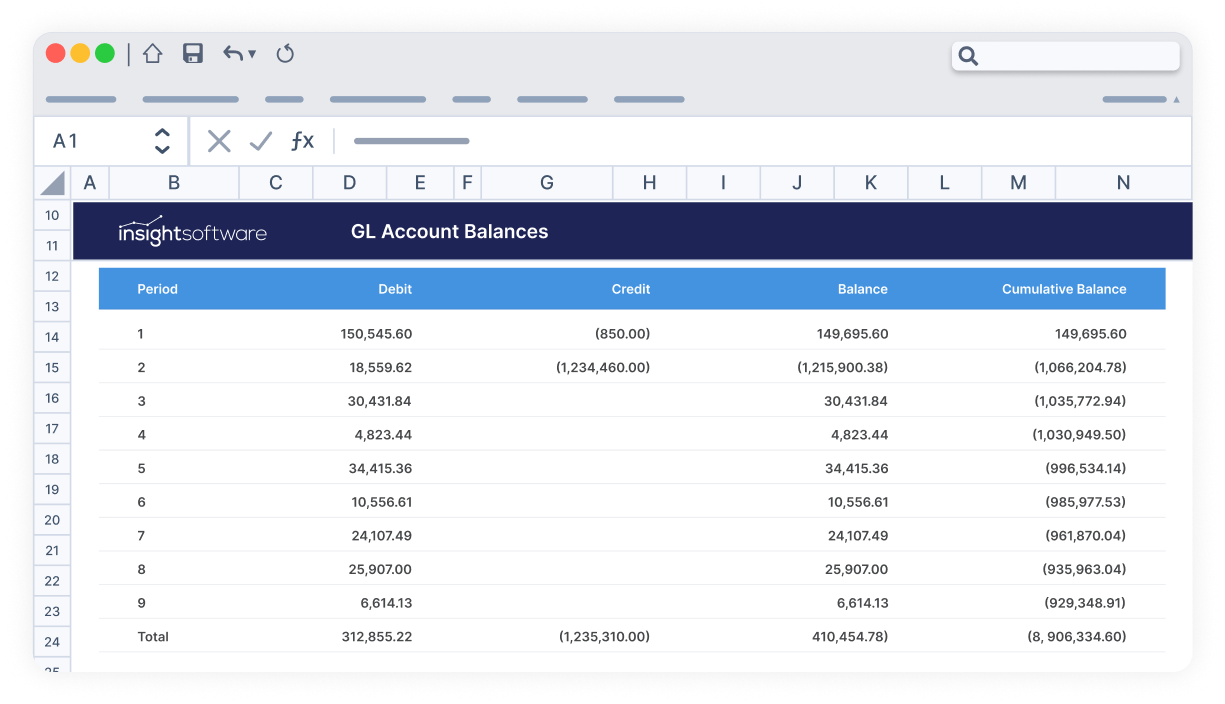Open the undo history dropdown arrow
This screenshot has width=1225, height=704.
252,54
